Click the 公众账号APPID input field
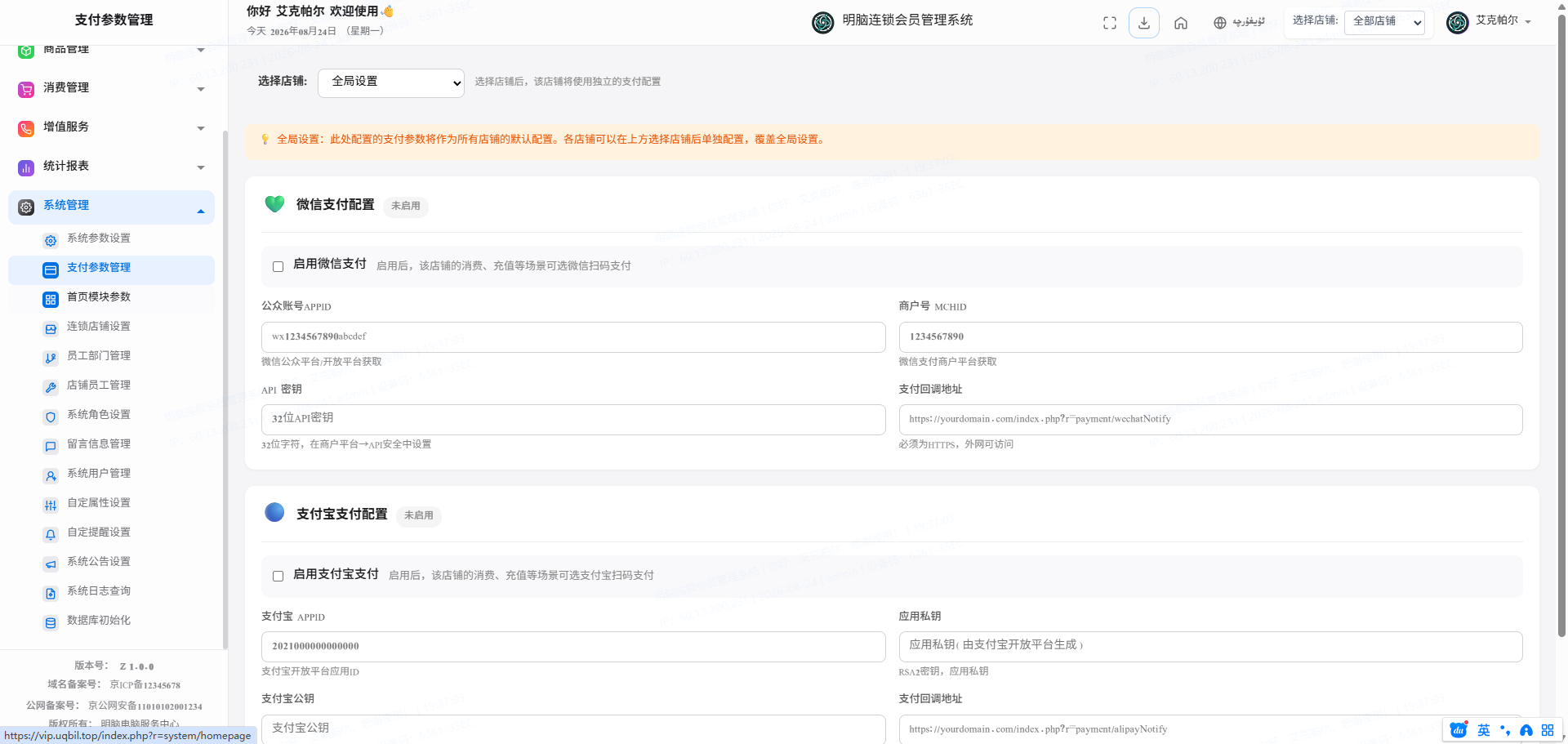This screenshot has height=744, width=1568. (573, 337)
